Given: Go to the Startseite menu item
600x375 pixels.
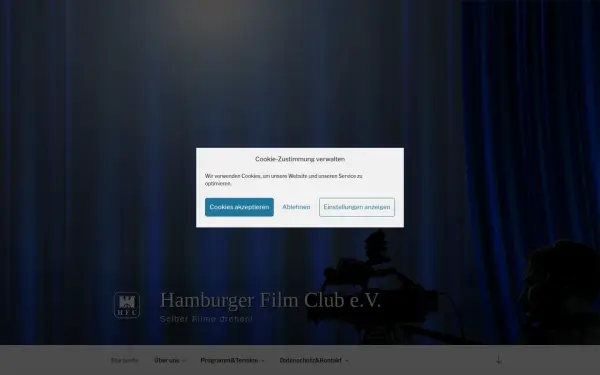Looking at the screenshot, I should (124, 360).
